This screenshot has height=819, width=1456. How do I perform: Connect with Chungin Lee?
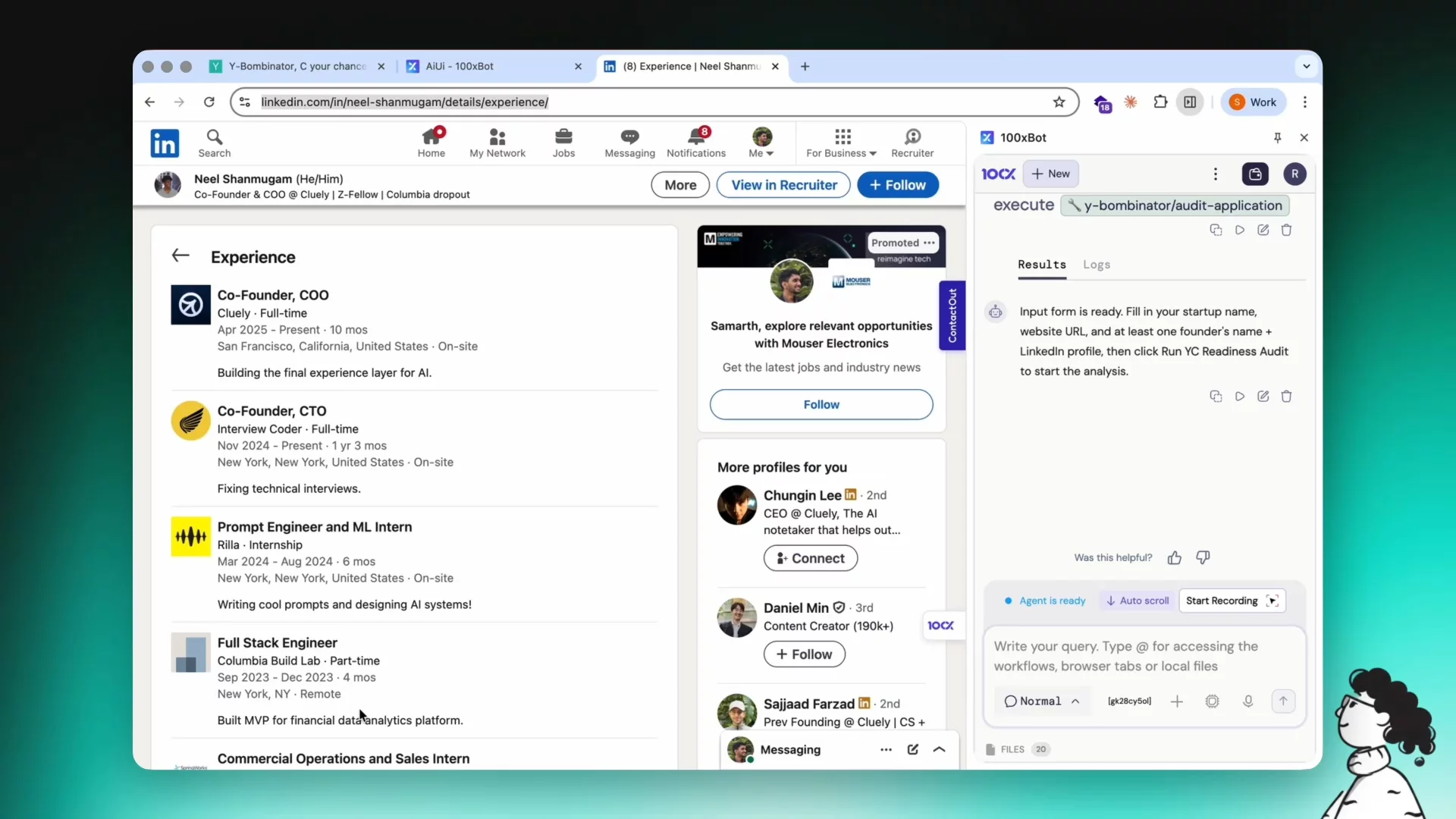[x=810, y=559]
